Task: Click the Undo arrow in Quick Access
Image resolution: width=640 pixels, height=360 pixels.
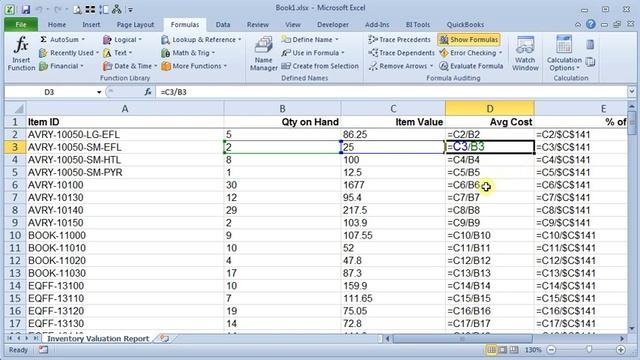Action: [39, 9]
